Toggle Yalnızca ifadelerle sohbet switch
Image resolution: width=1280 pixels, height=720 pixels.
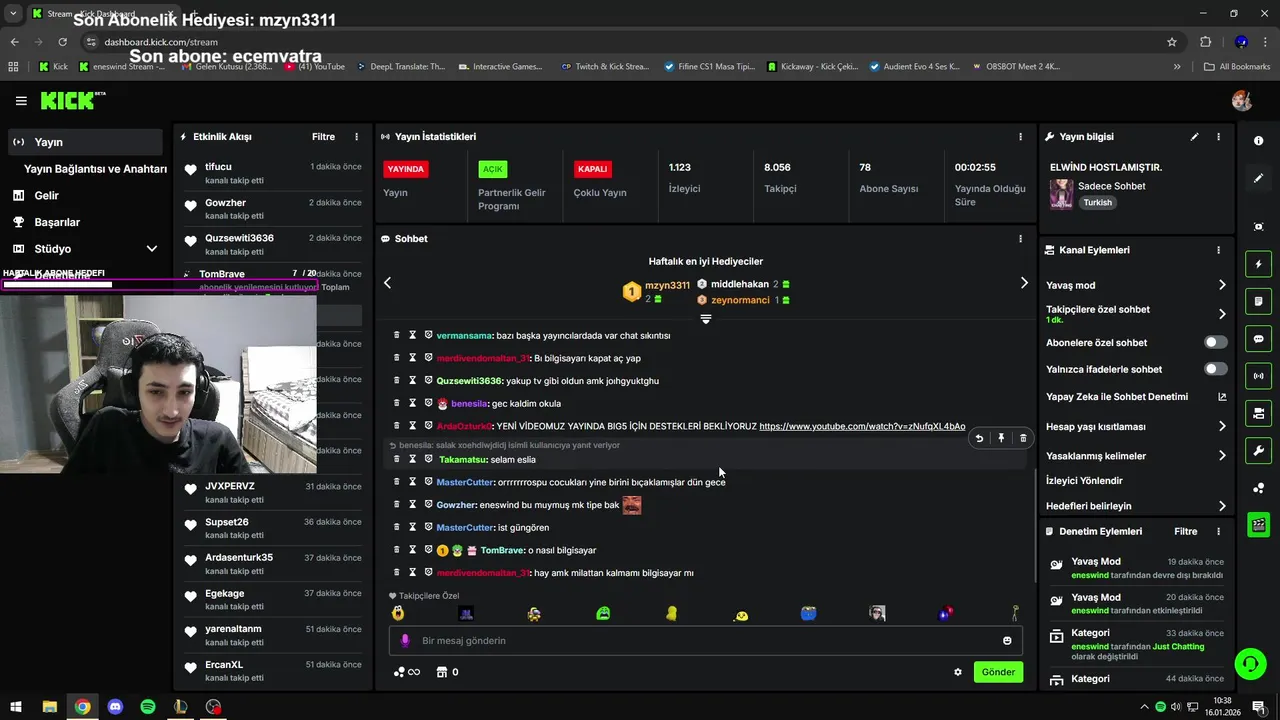pos(1215,369)
